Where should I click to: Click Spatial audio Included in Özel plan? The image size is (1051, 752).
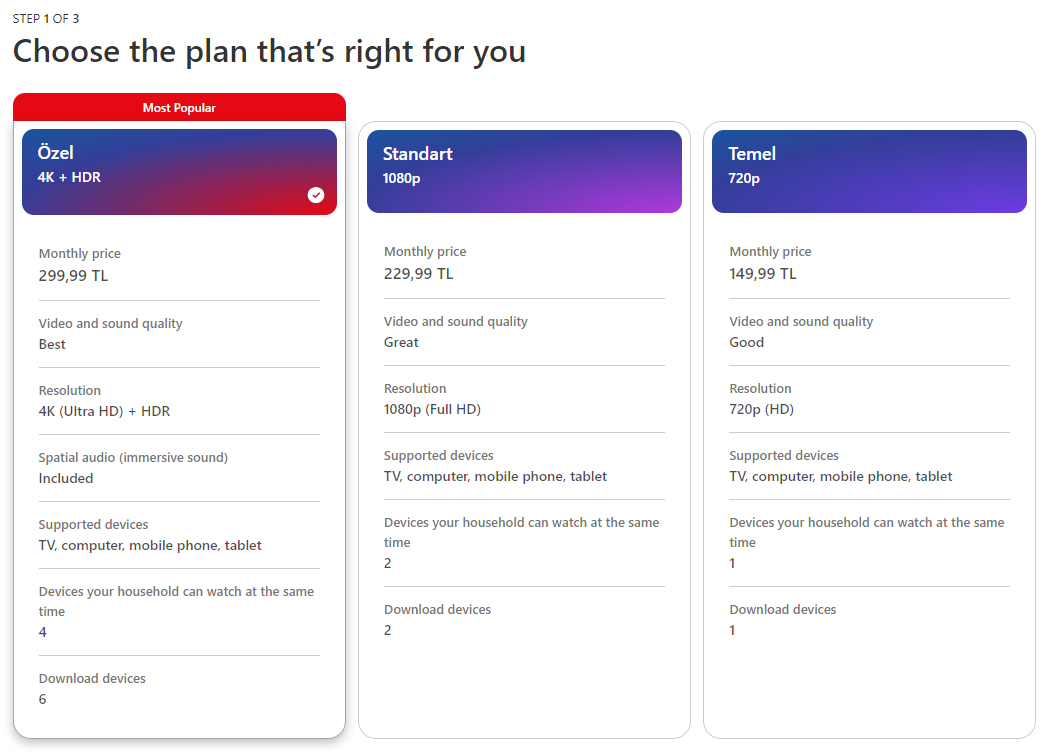66,478
